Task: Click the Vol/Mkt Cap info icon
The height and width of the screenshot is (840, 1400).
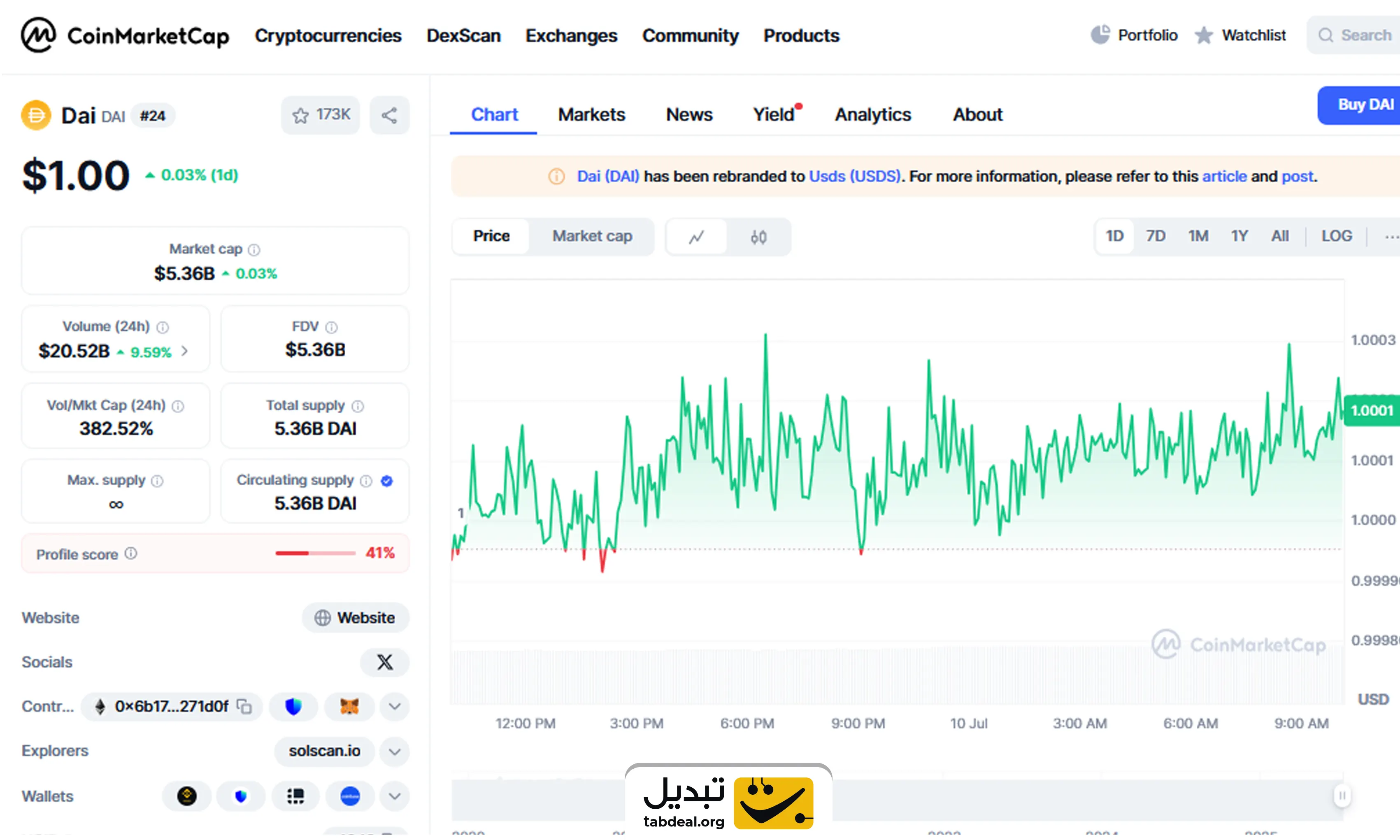Action: click(x=178, y=406)
